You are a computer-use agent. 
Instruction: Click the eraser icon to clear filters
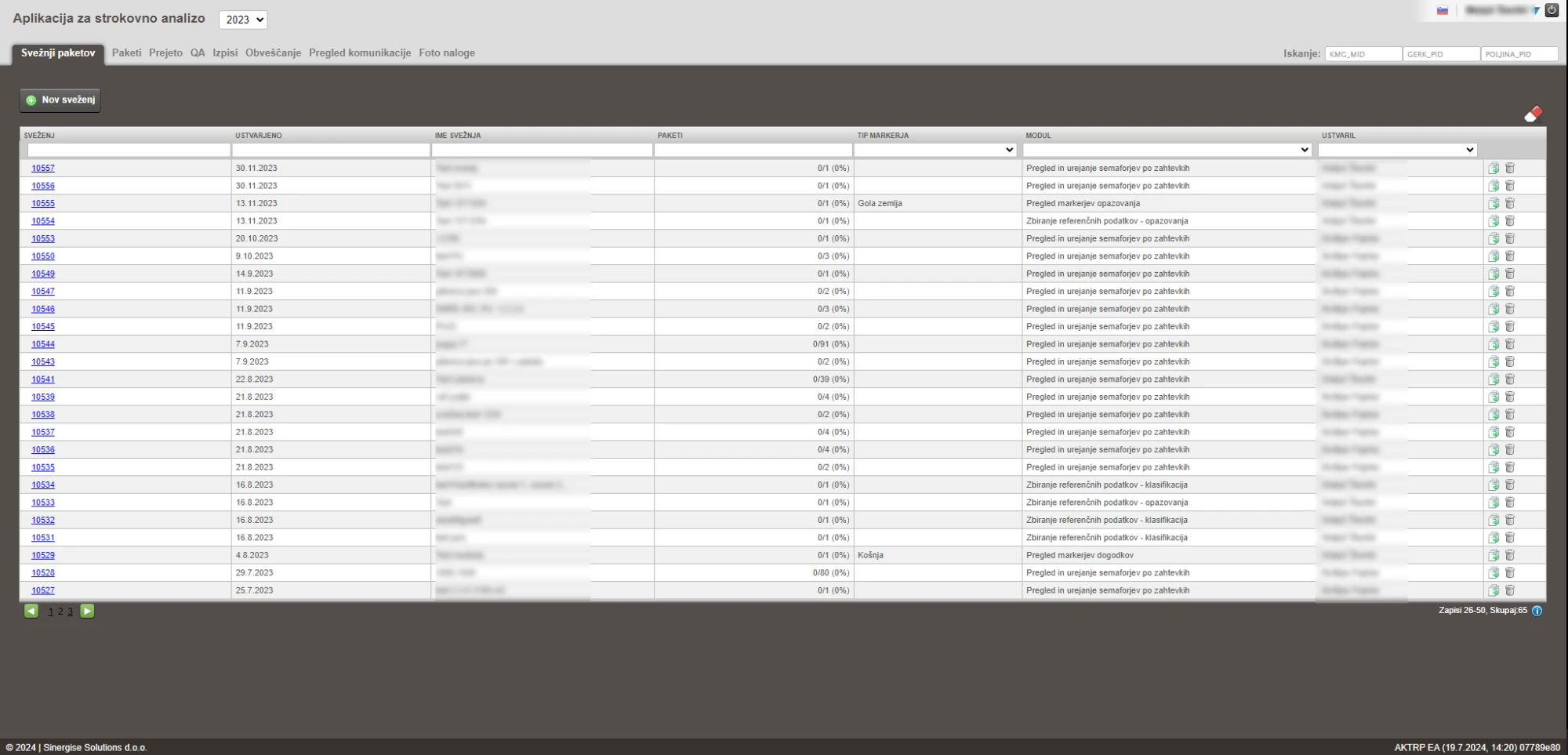click(1533, 114)
